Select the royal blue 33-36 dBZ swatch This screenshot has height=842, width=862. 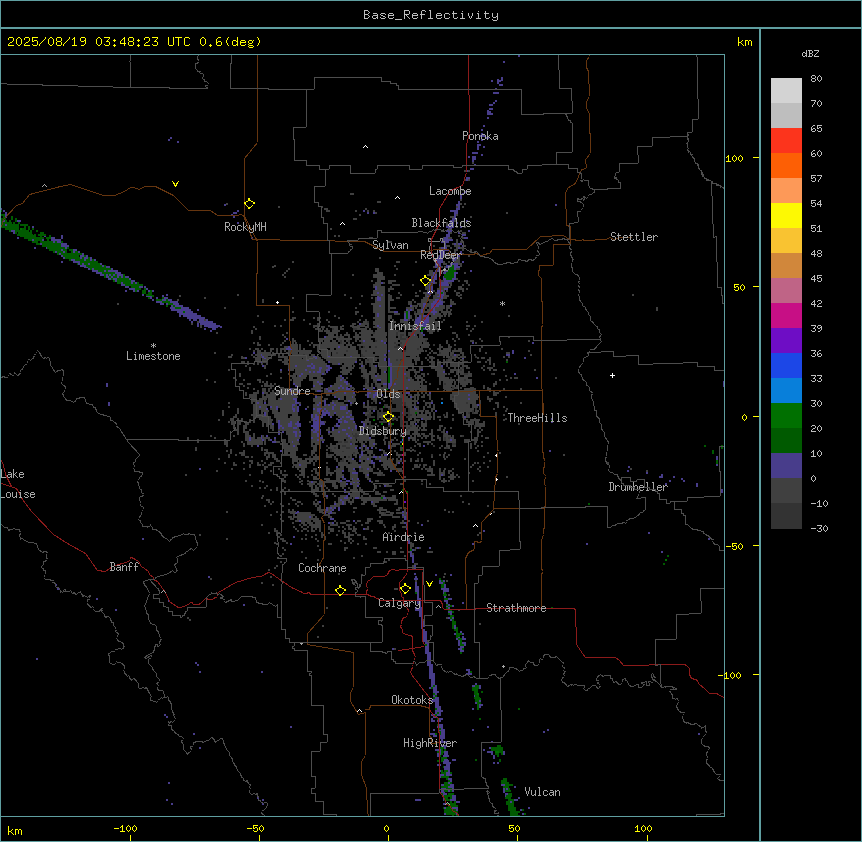pos(786,366)
